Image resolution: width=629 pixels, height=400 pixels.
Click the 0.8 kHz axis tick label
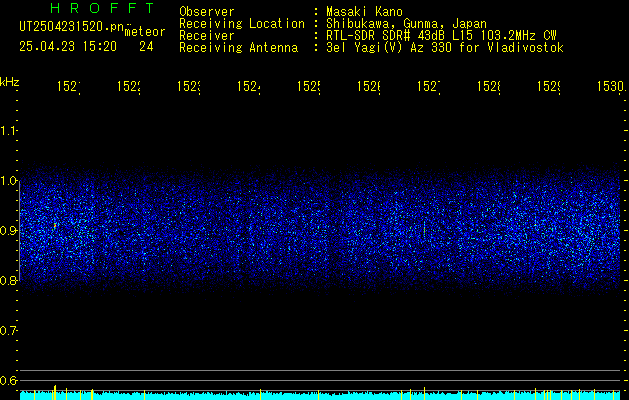pyautogui.click(x=9, y=280)
